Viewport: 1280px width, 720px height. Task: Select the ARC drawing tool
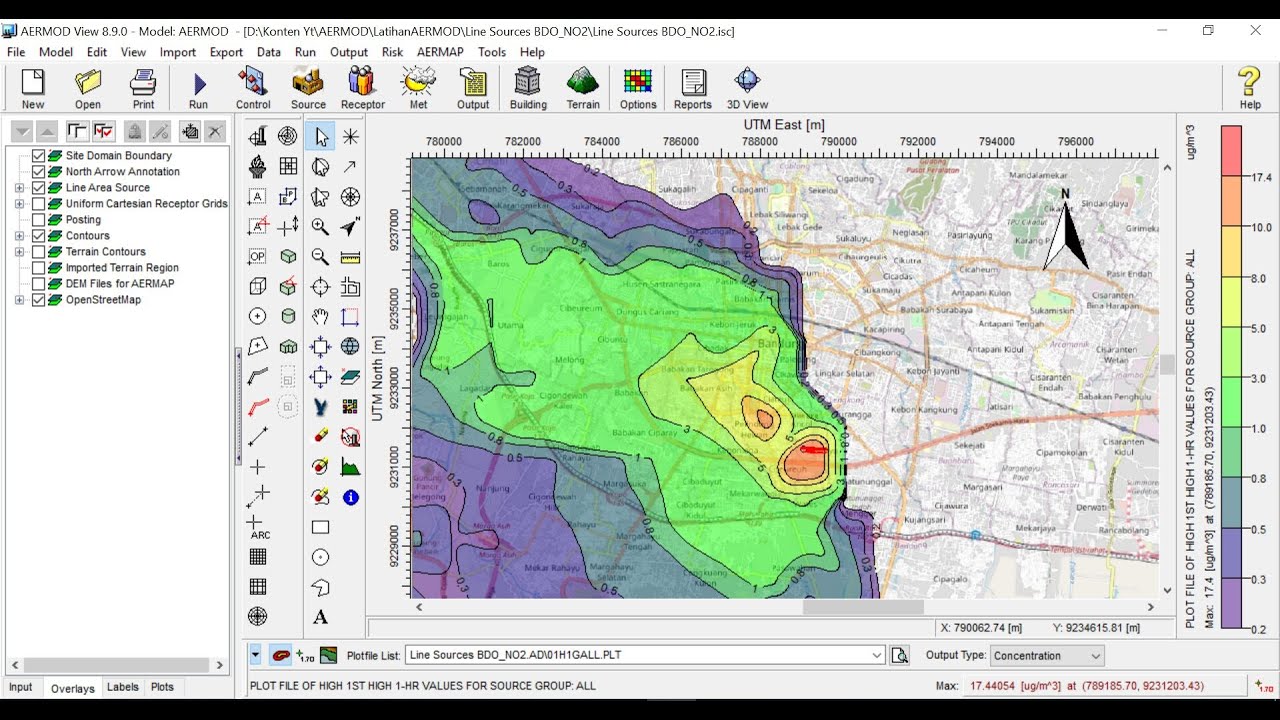(258, 527)
